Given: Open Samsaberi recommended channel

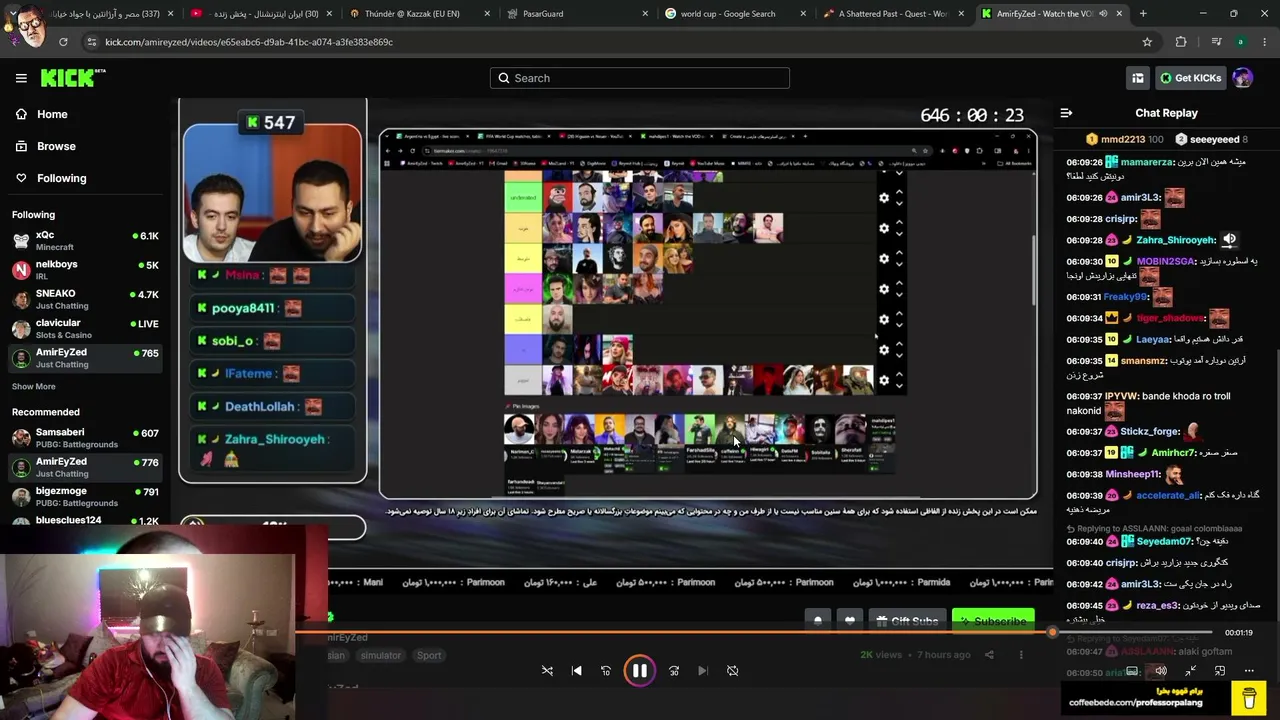Looking at the screenshot, I should click(85, 438).
